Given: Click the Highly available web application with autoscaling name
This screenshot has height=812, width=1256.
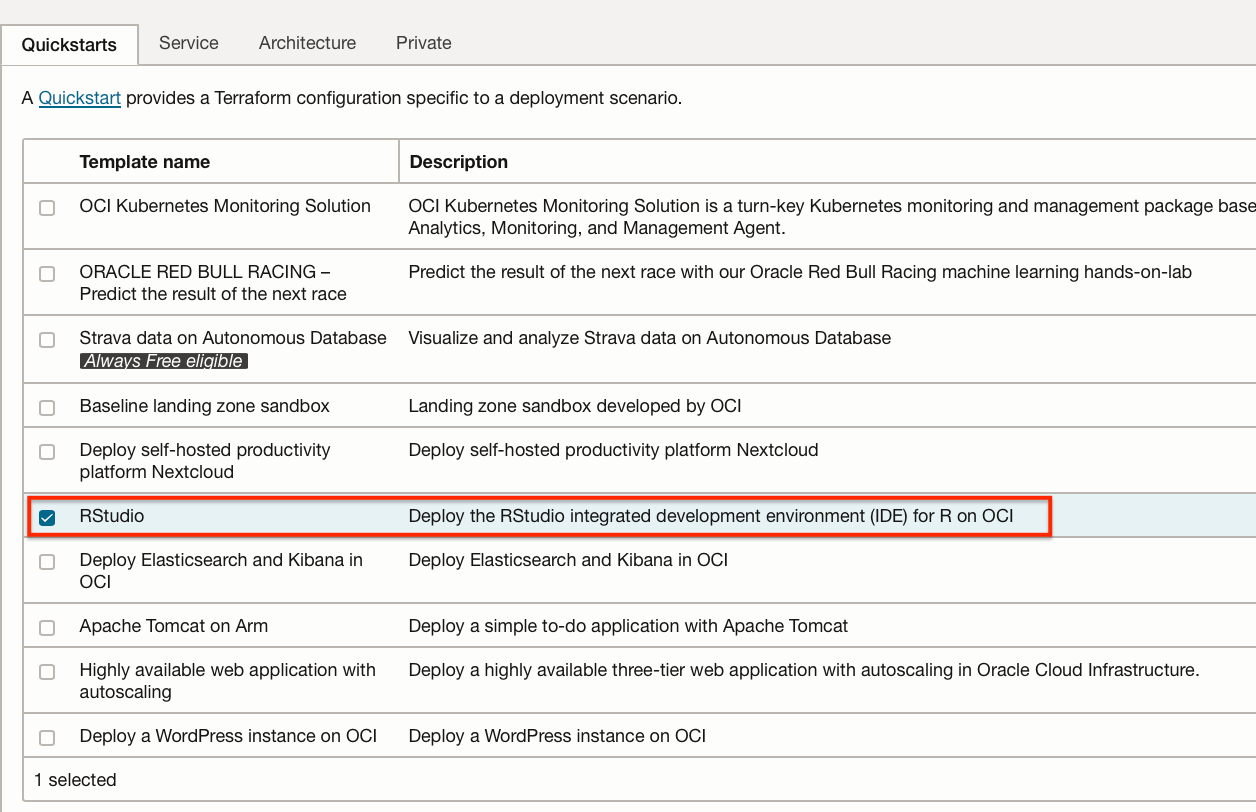Looking at the screenshot, I should pyautogui.click(x=228, y=681).
